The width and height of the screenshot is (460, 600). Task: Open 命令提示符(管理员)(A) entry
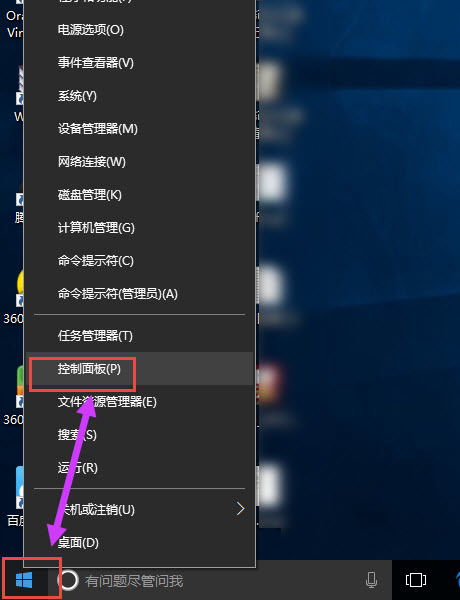(139, 294)
